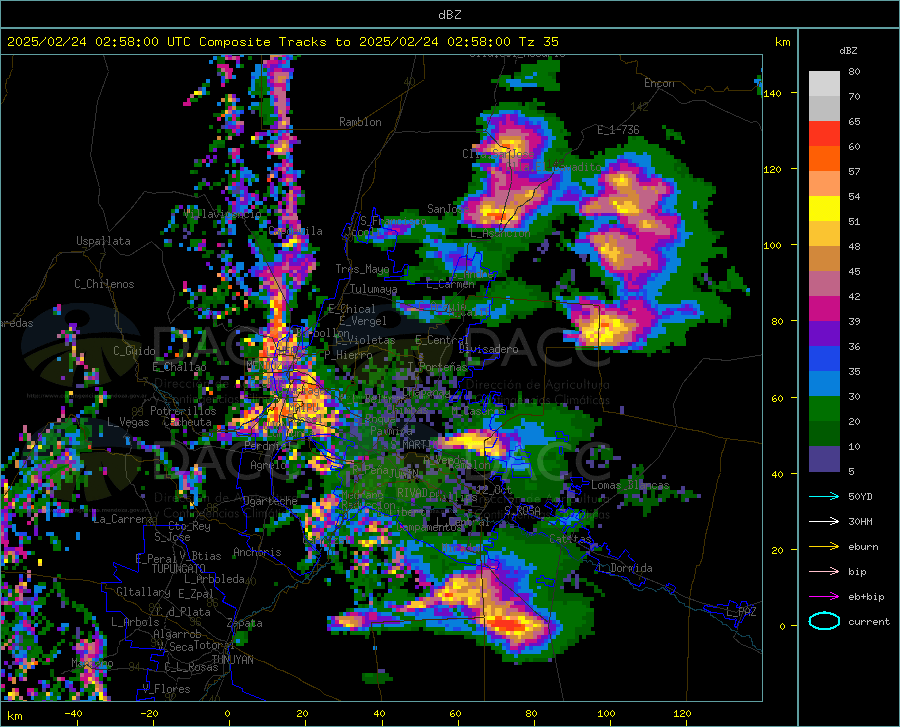Screen dimensions: 900x727
Task: Click the L_PAZ map label
Action: click(741, 612)
